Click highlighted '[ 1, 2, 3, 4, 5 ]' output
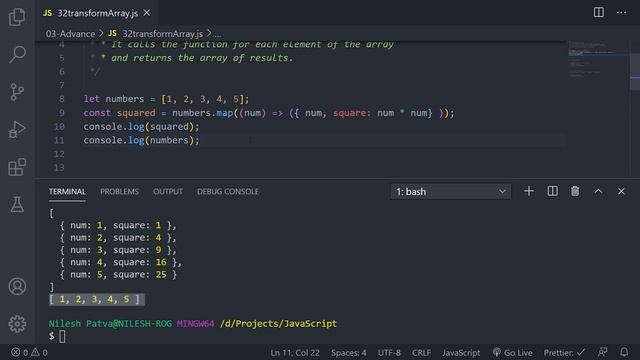The width and height of the screenshot is (640, 360). tap(97, 299)
